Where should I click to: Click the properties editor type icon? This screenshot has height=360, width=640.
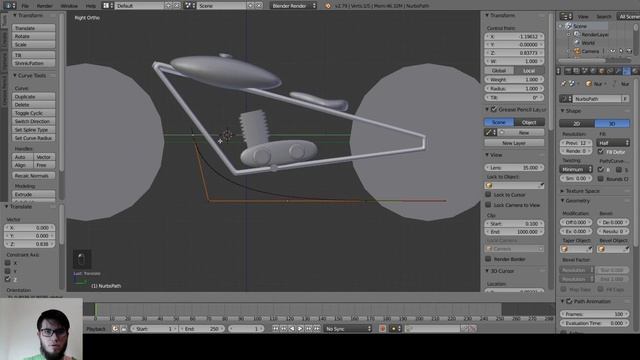558,71
